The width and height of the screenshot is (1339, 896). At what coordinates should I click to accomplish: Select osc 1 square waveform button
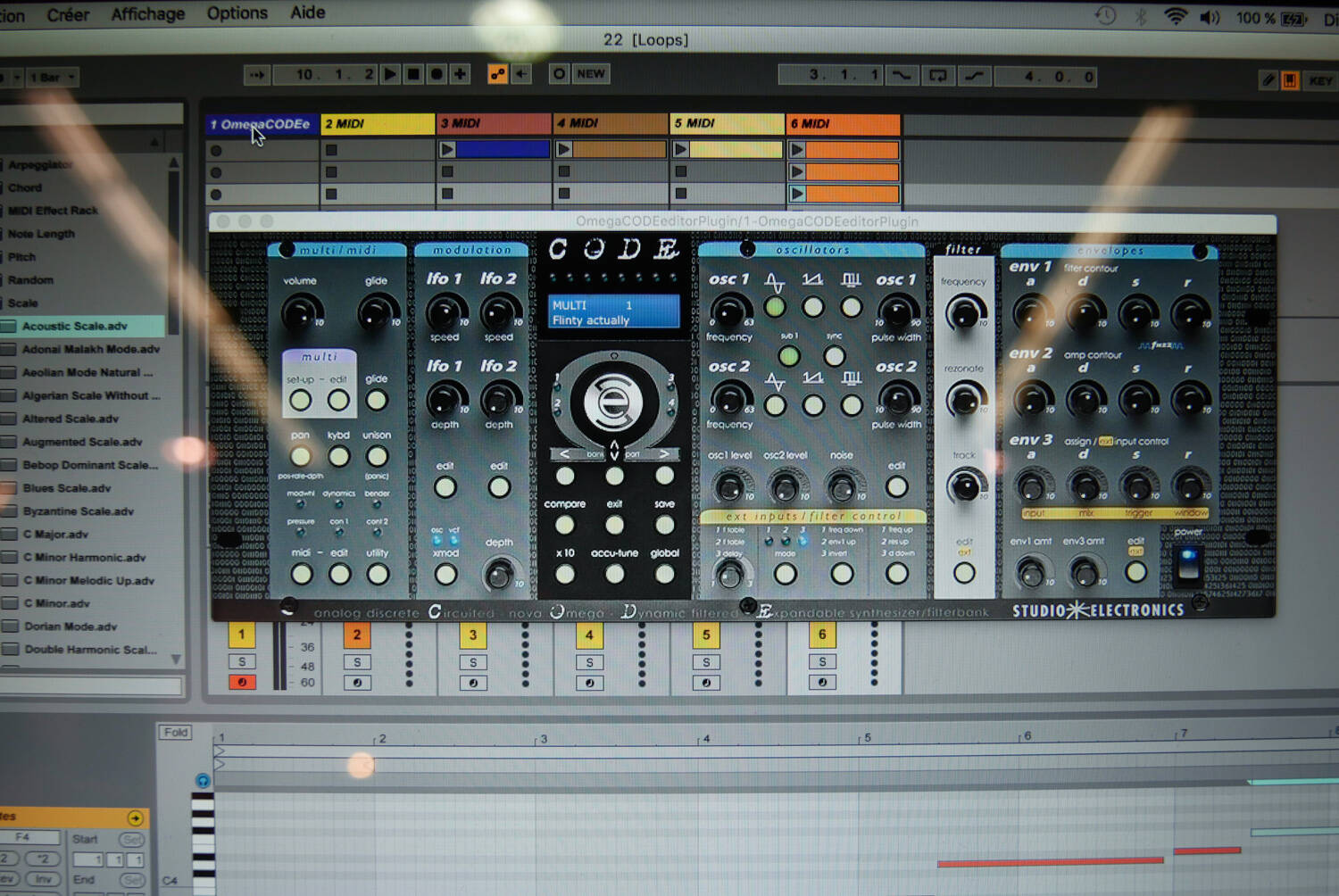(x=852, y=307)
